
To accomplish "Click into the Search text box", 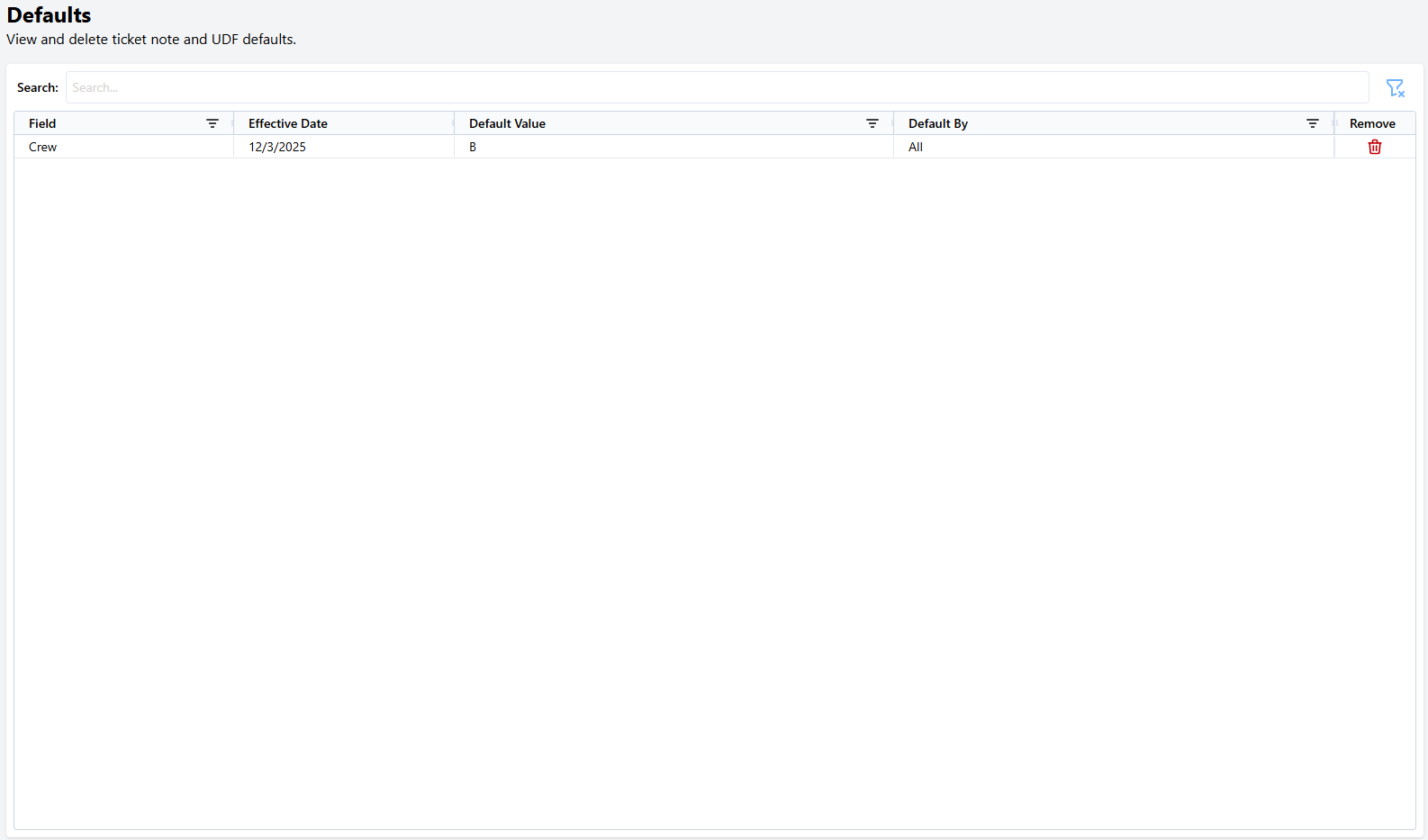I will point(717,87).
